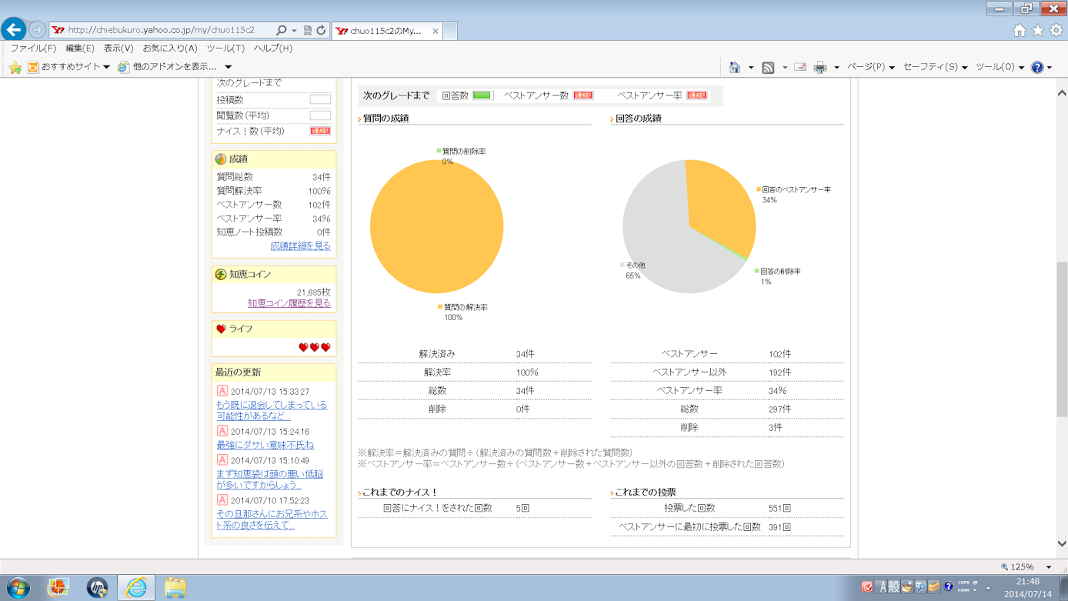Open the 編集(E) menu
This screenshot has height=601, width=1068.
click(80, 48)
